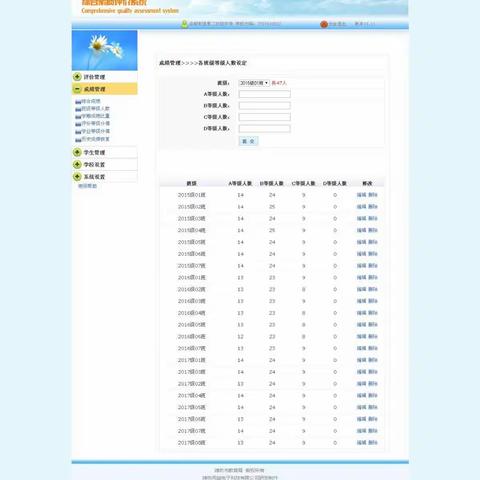Image resolution: width=480 pixels, height=480 pixels.
Task: Click delete link for 2016级06班 row
Action: pyautogui.click(x=373, y=337)
